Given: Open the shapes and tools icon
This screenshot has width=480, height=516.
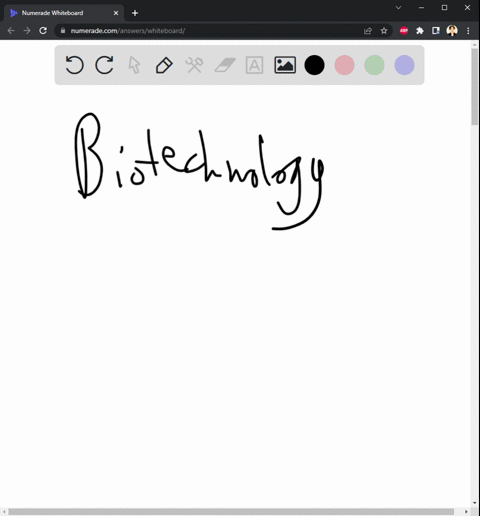Looking at the screenshot, I should click(194, 65).
